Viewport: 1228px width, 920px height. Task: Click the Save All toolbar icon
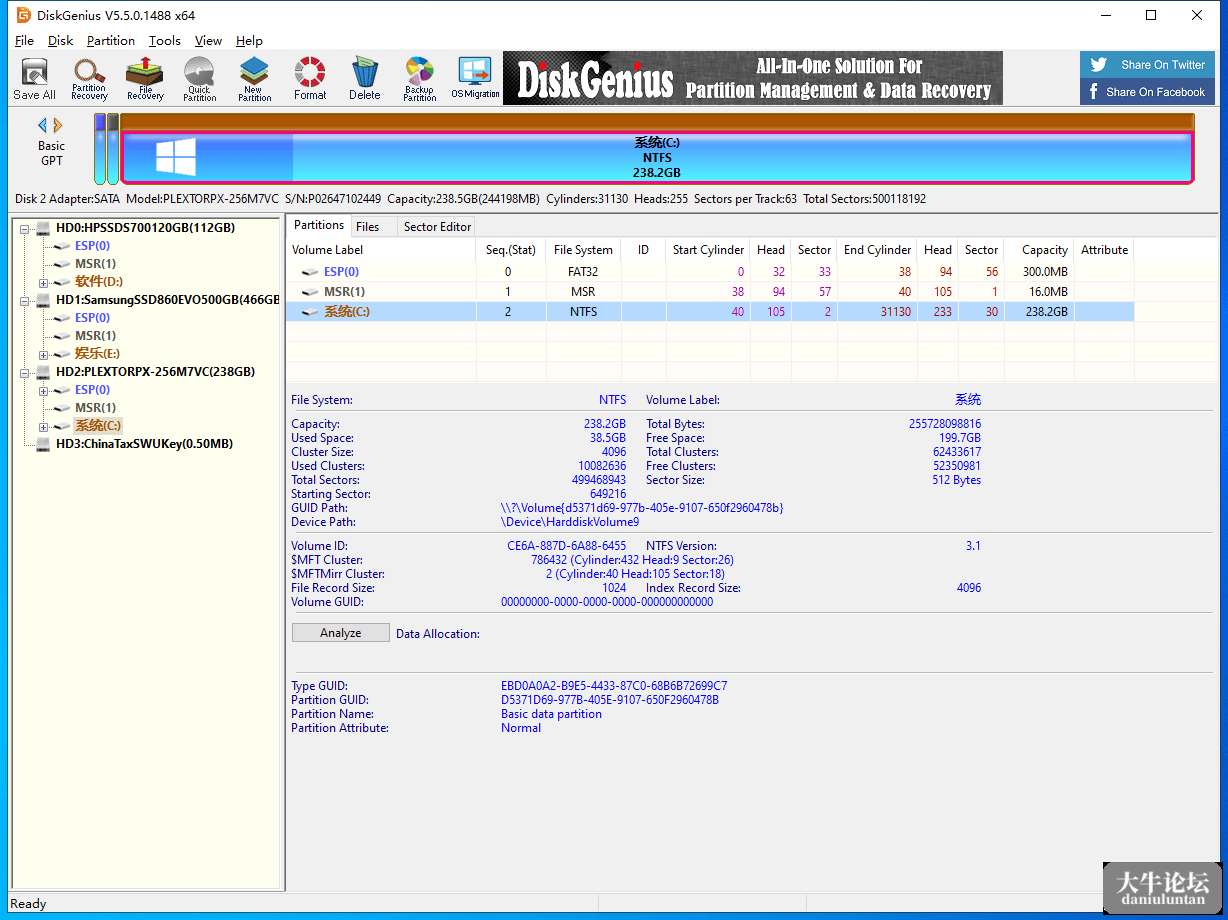tap(34, 79)
